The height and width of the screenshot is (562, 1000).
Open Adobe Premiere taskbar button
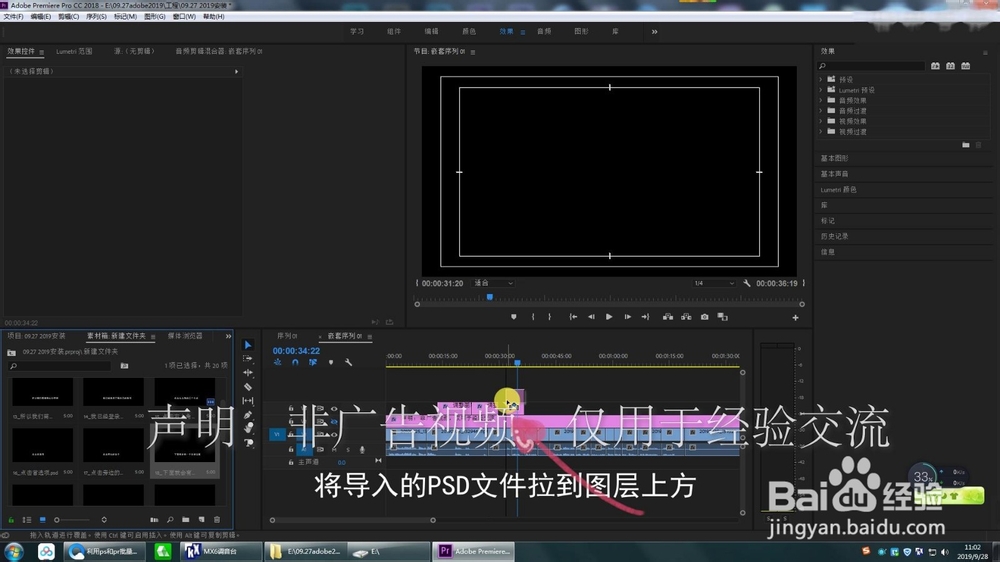click(474, 551)
